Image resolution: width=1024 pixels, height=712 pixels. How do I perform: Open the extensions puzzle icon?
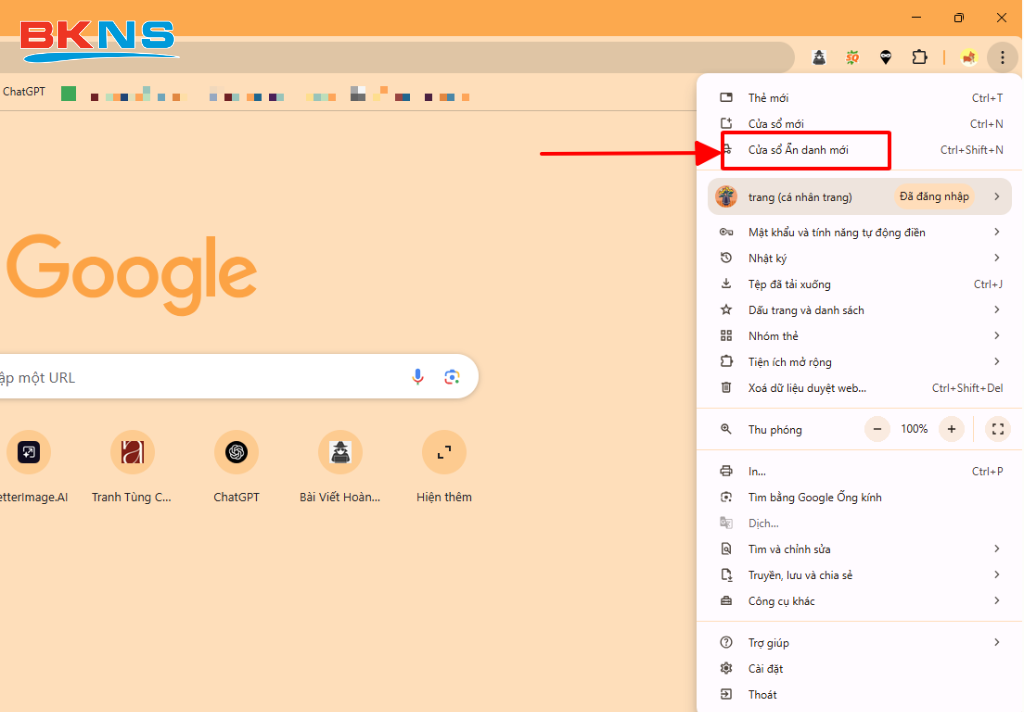click(919, 57)
